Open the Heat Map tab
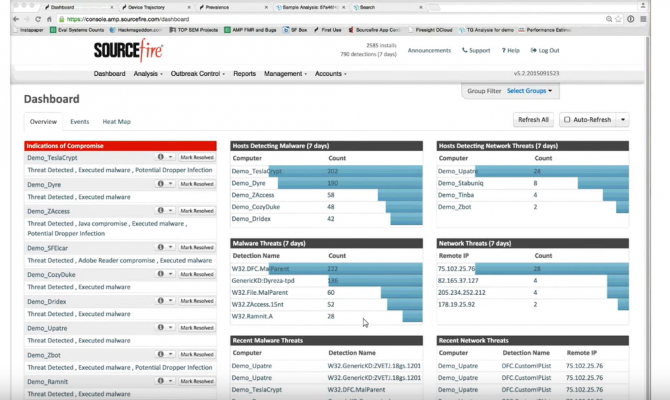The height and width of the screenshot is (400, 670). click(117, 121)
